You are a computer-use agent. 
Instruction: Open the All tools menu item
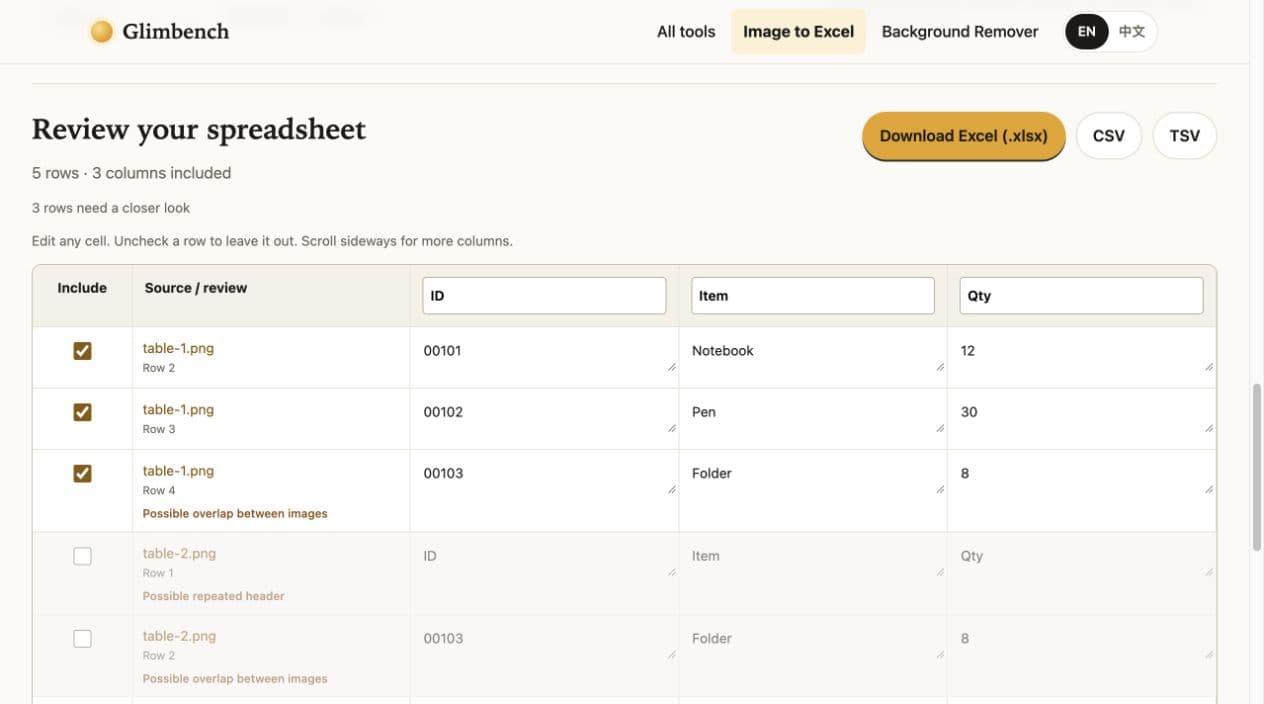[x=686, y=32]
